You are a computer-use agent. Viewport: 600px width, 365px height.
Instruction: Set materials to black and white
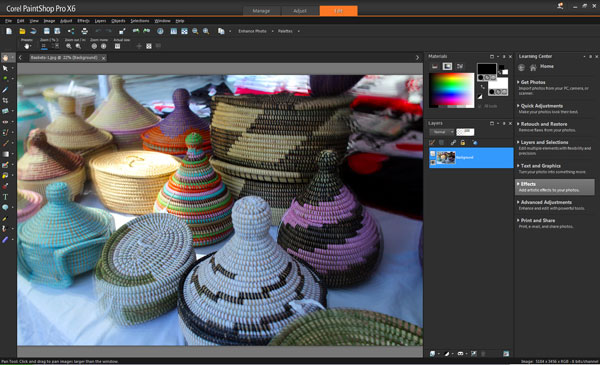[x=480, y=96]
